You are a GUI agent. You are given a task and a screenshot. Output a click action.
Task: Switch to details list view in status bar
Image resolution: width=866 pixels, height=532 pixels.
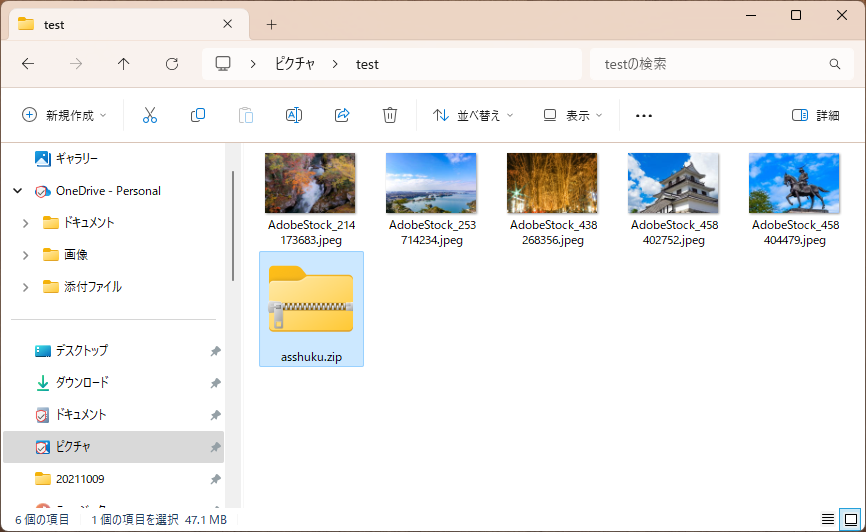coord(827,519)
